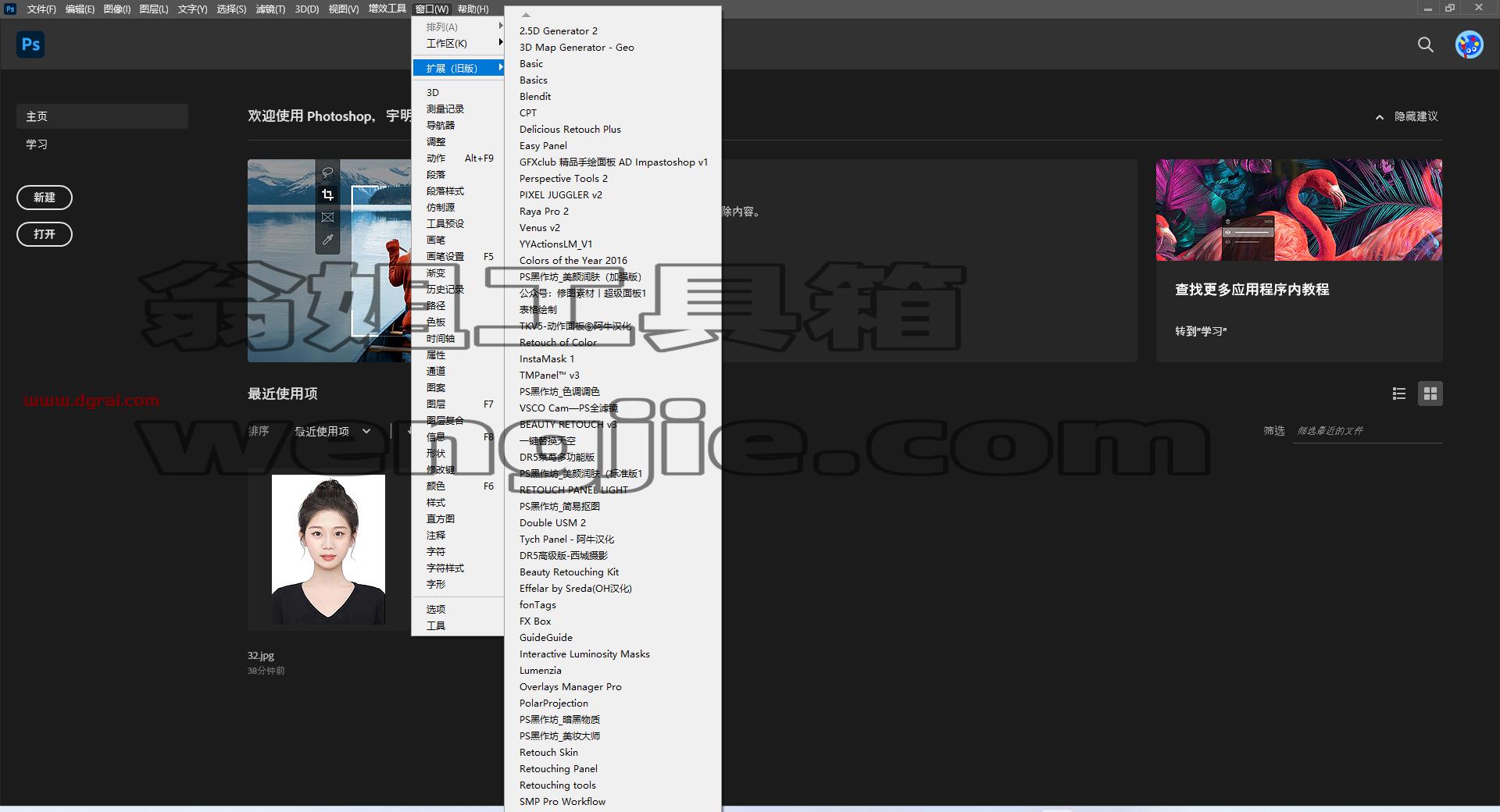Viewport: 1500px width, 812px height.
Task: Click the 打开 button
Action: click(45, 234)
